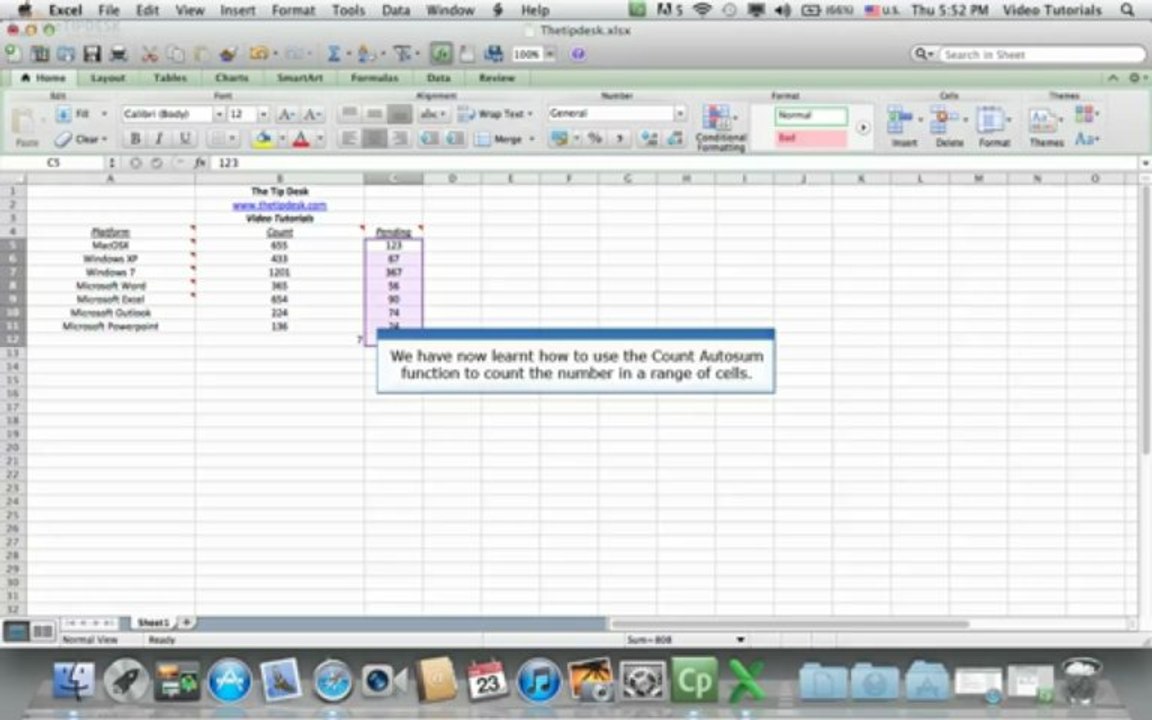
Task: Add a new sheet with the plus button
Action: point(187,622)
